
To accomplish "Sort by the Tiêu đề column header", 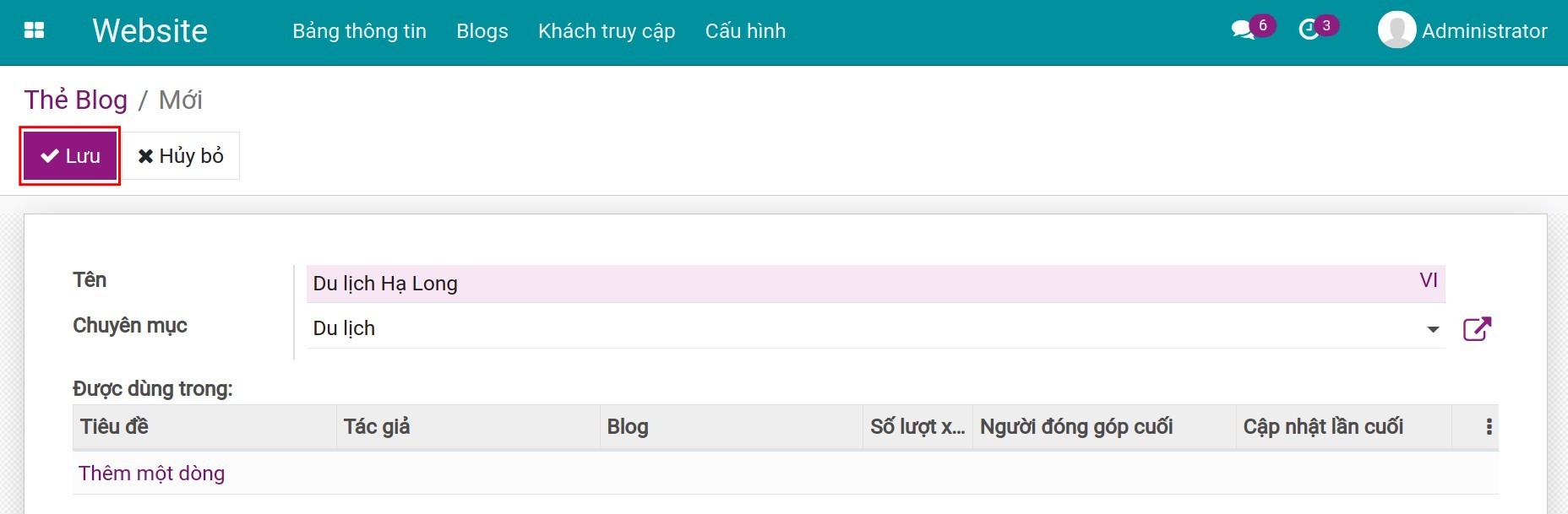I will (x=114, y=427).
